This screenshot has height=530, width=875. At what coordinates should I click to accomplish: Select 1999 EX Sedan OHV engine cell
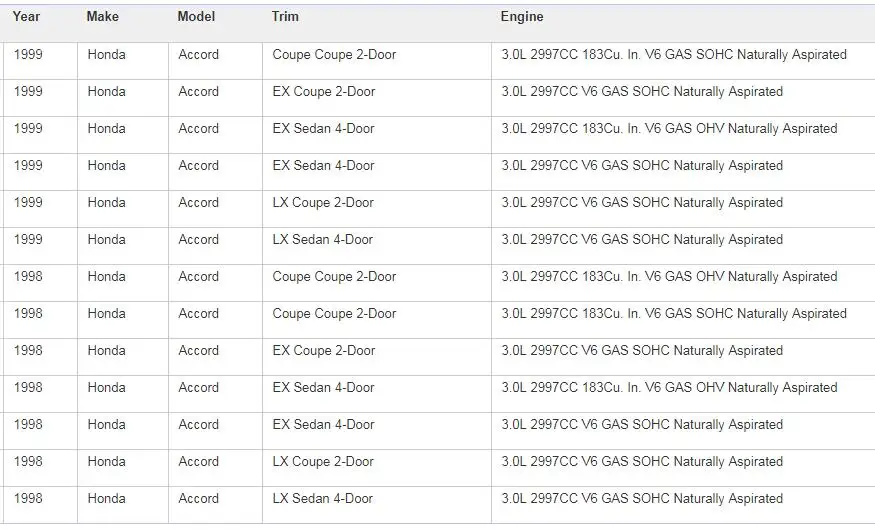click(683, 135)
